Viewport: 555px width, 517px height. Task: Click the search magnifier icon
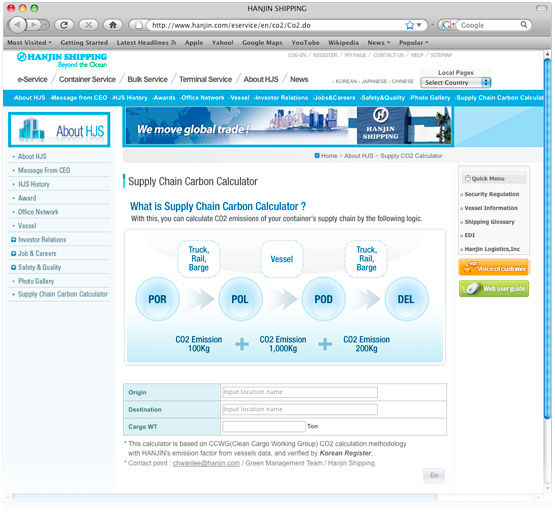[523, 25]
